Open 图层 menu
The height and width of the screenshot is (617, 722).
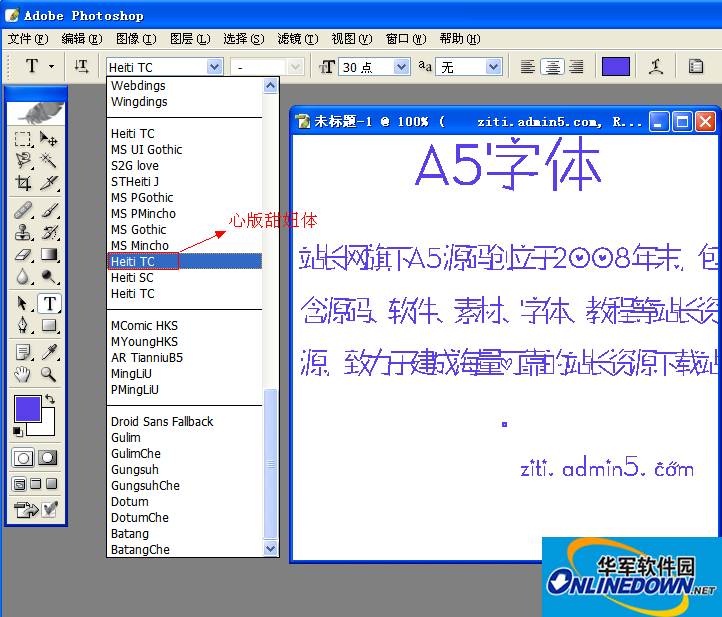pos(190,39)
